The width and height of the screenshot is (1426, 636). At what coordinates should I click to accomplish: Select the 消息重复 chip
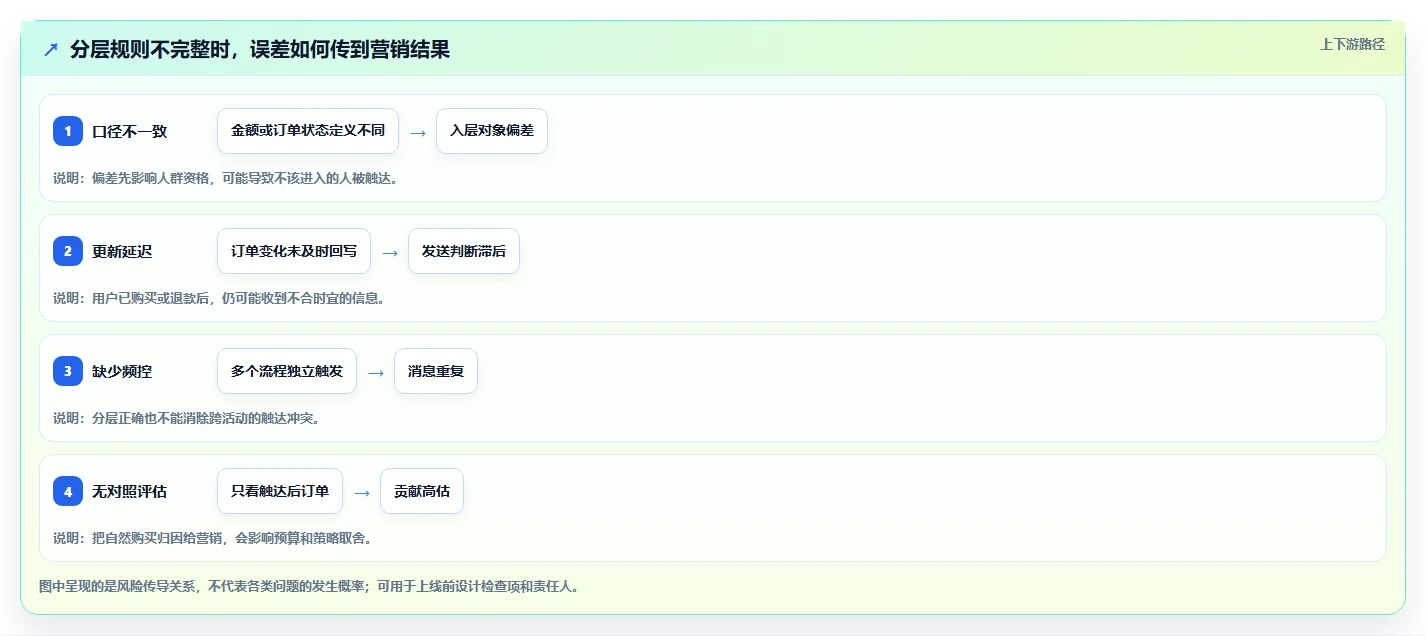tap(436, 371)
